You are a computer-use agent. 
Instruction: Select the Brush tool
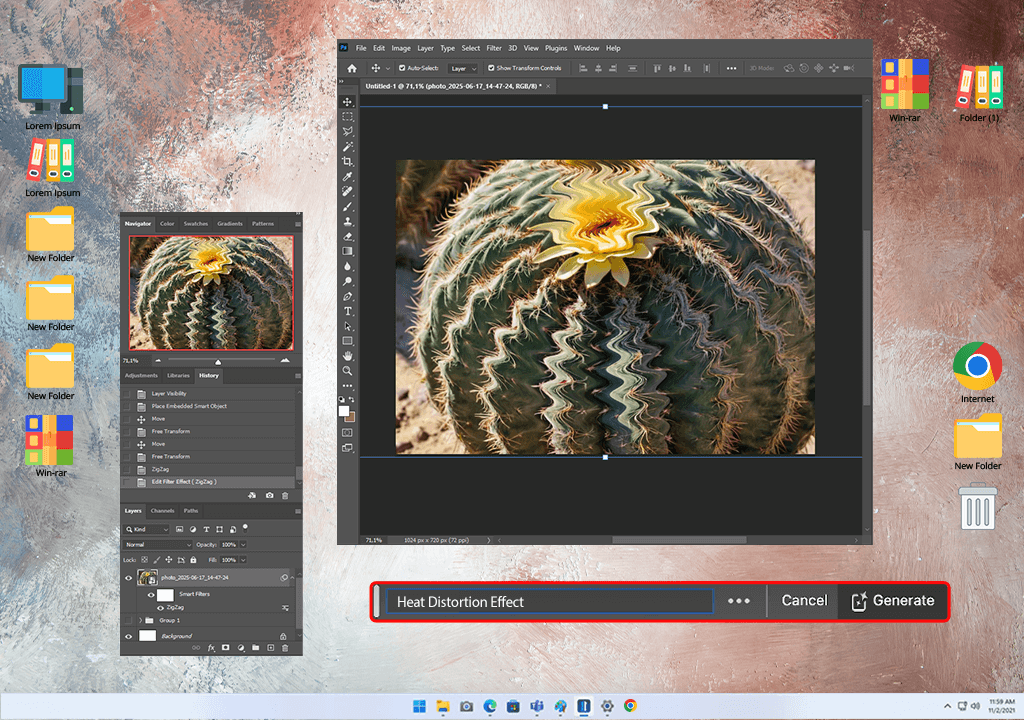tap(347, 206)
